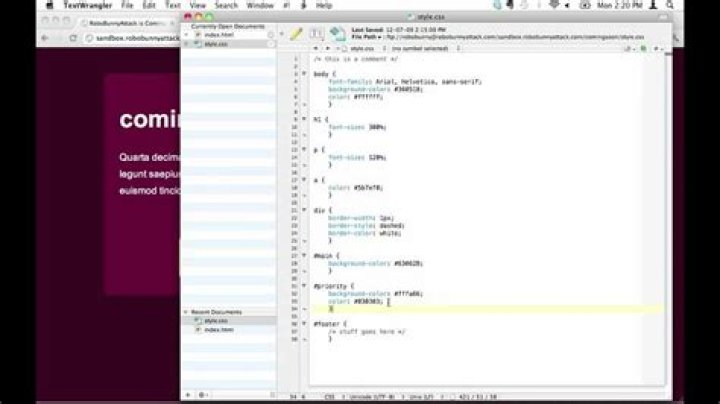The image size is (720, 404).
Task: Open the Text menu
Action: (x=173, y=5)
